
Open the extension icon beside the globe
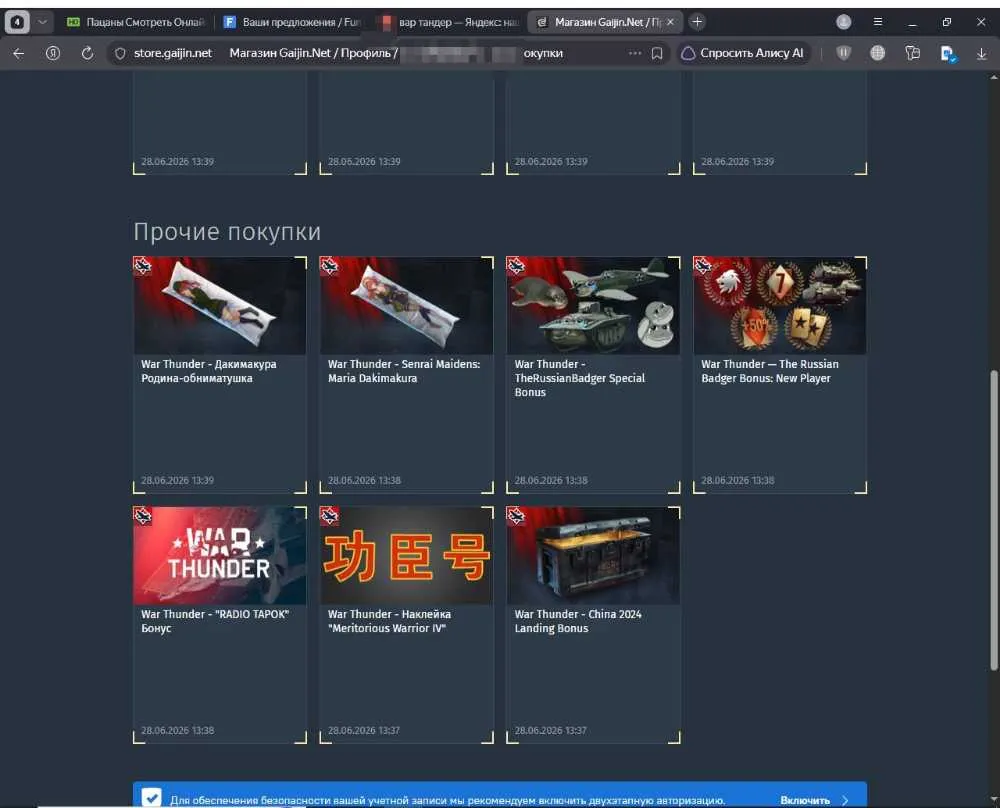click(912, 54)
